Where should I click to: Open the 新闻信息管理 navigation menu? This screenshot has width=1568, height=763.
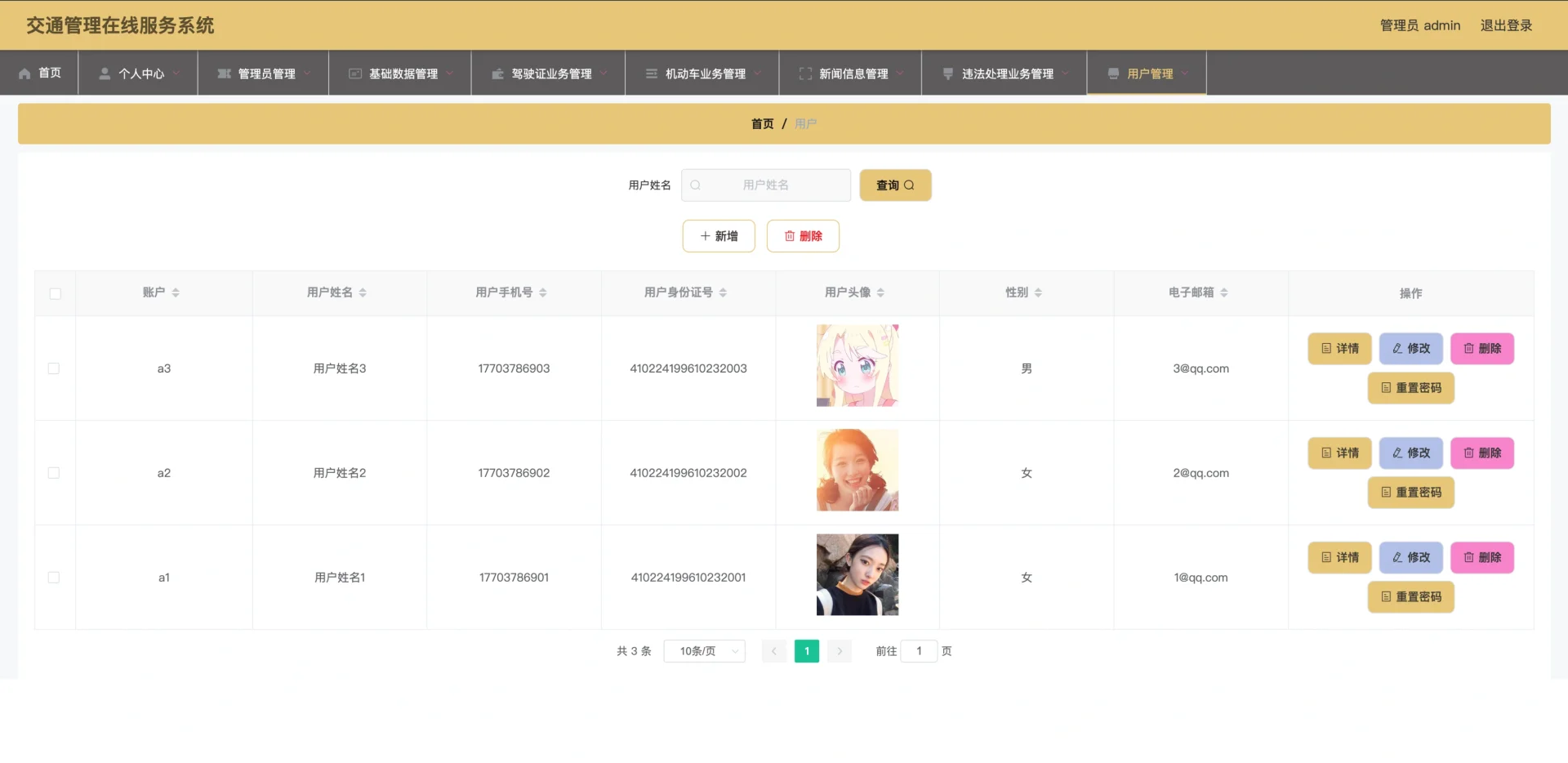[x=851, y=74]
